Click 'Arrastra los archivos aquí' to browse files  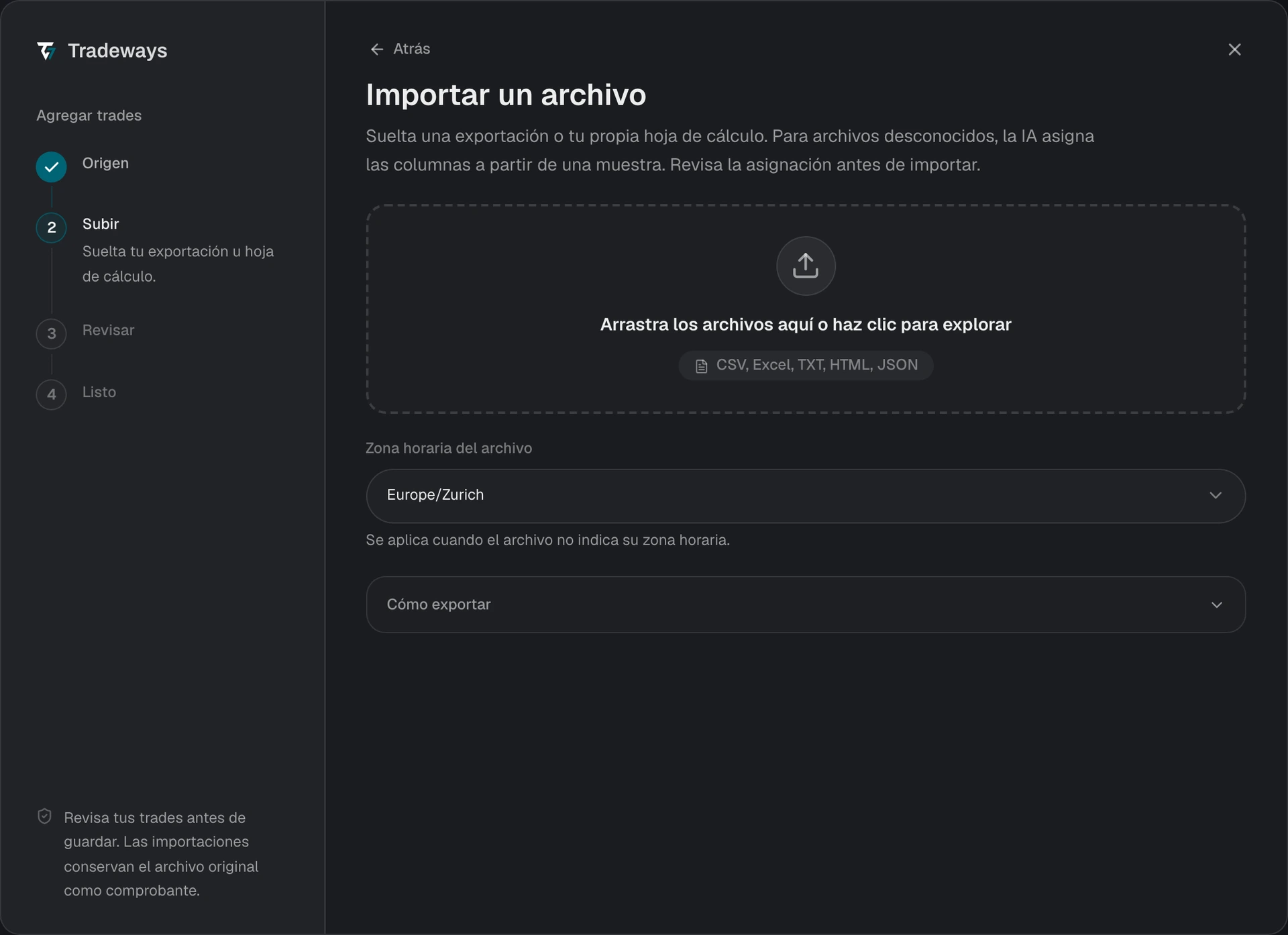tap(806, 325)
